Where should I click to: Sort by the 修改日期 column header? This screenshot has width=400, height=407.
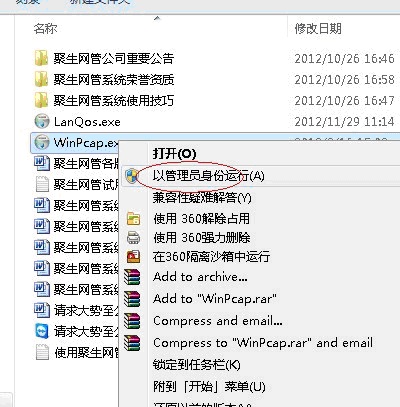318,29
